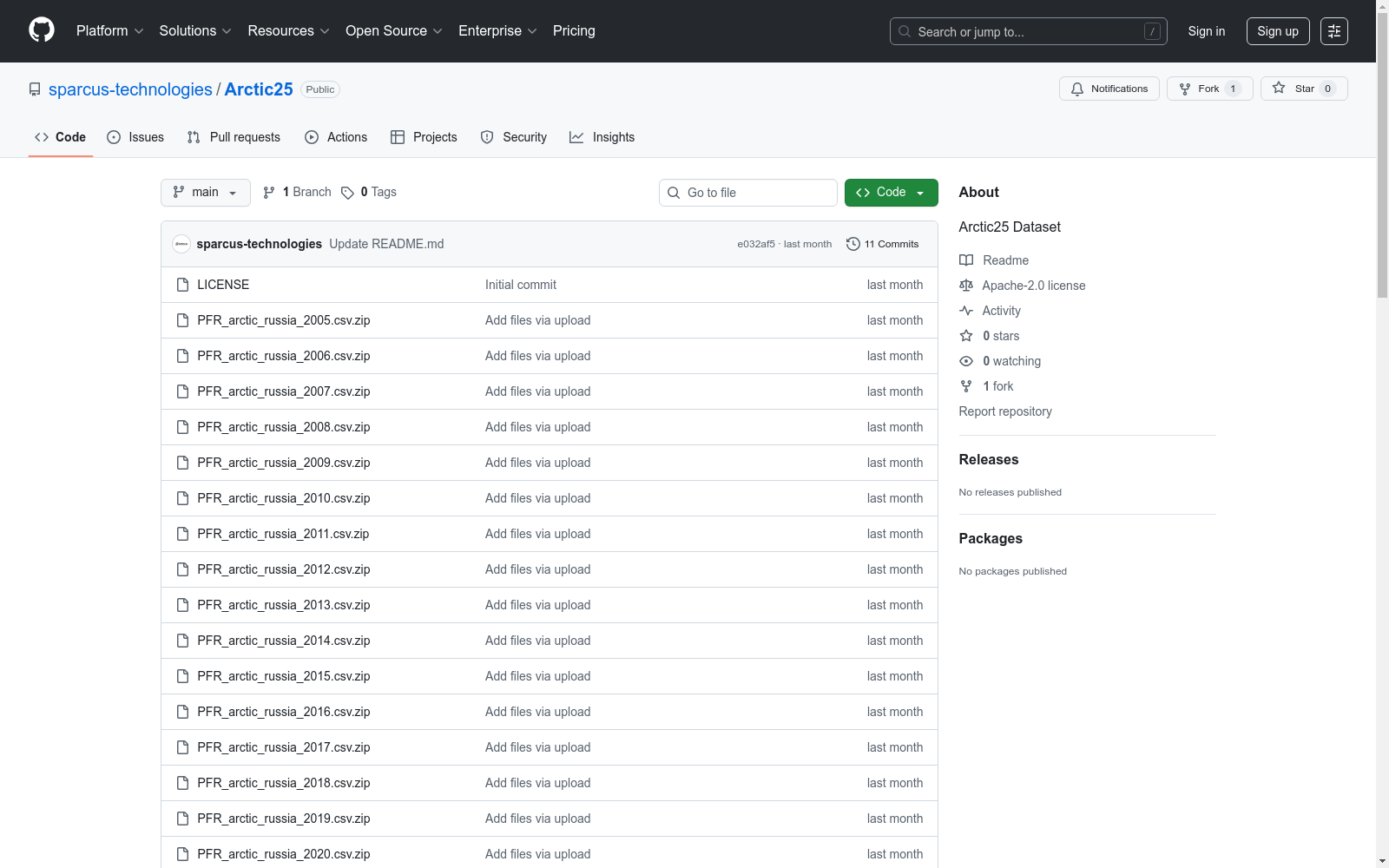Expand the Solutions menu
This screenshot has height=868, width=1389.
[195, 31]
